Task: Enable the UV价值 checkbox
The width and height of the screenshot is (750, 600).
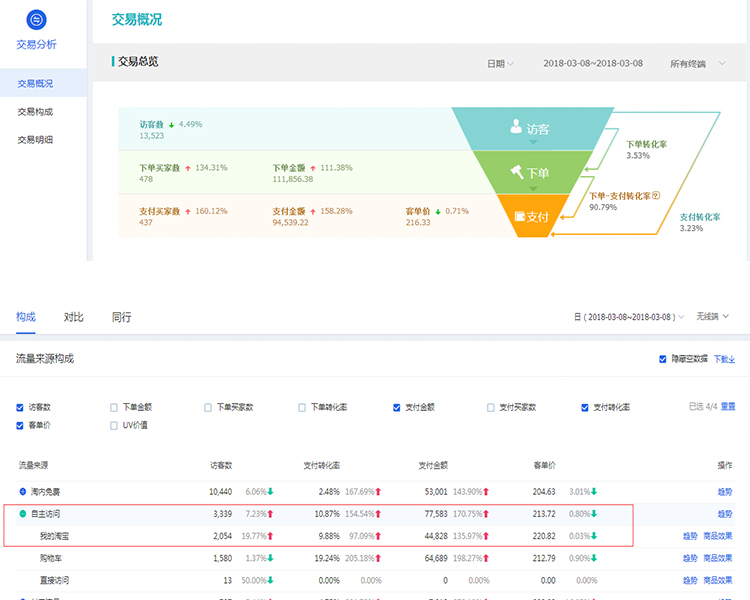Action: pyautogui.click(x=114, y=425)
